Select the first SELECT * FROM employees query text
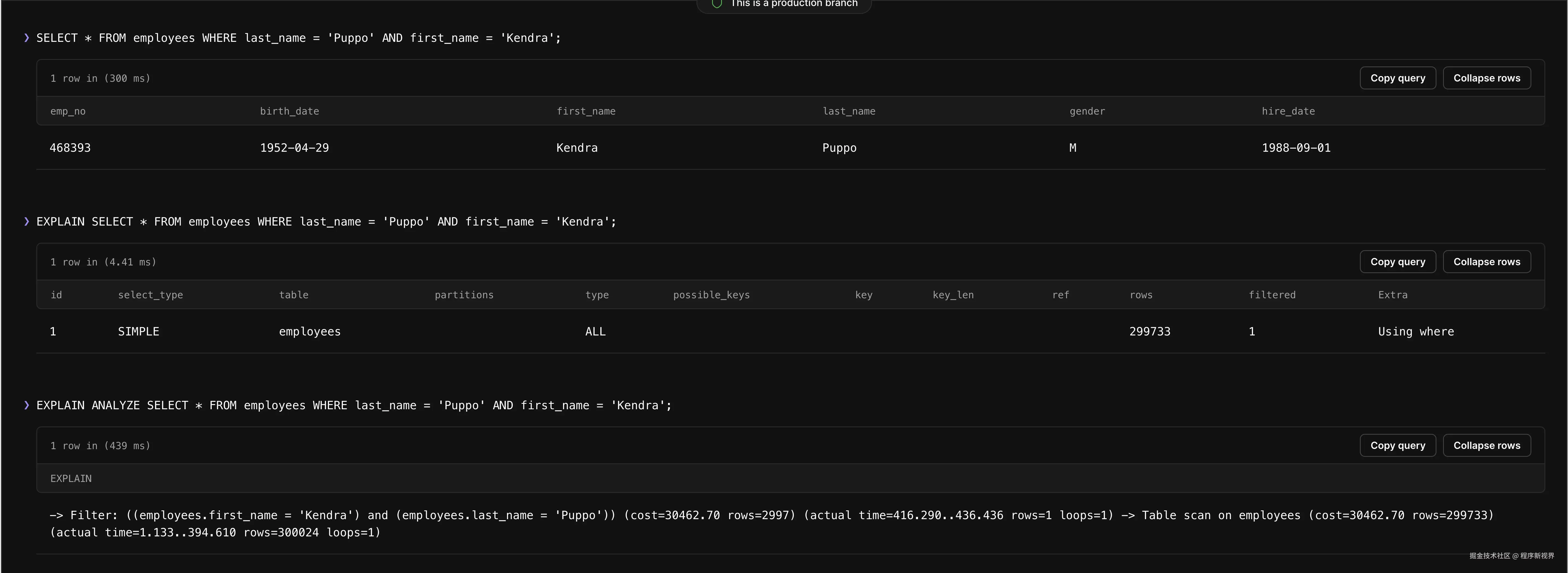1568x573 pixels. (x=298, y=38)
